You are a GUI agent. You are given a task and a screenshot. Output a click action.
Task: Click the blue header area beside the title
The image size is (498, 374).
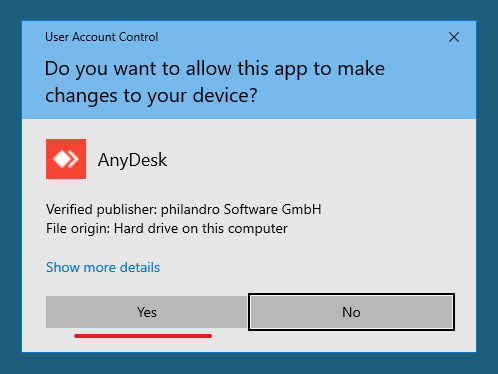(x=300, y=37)
